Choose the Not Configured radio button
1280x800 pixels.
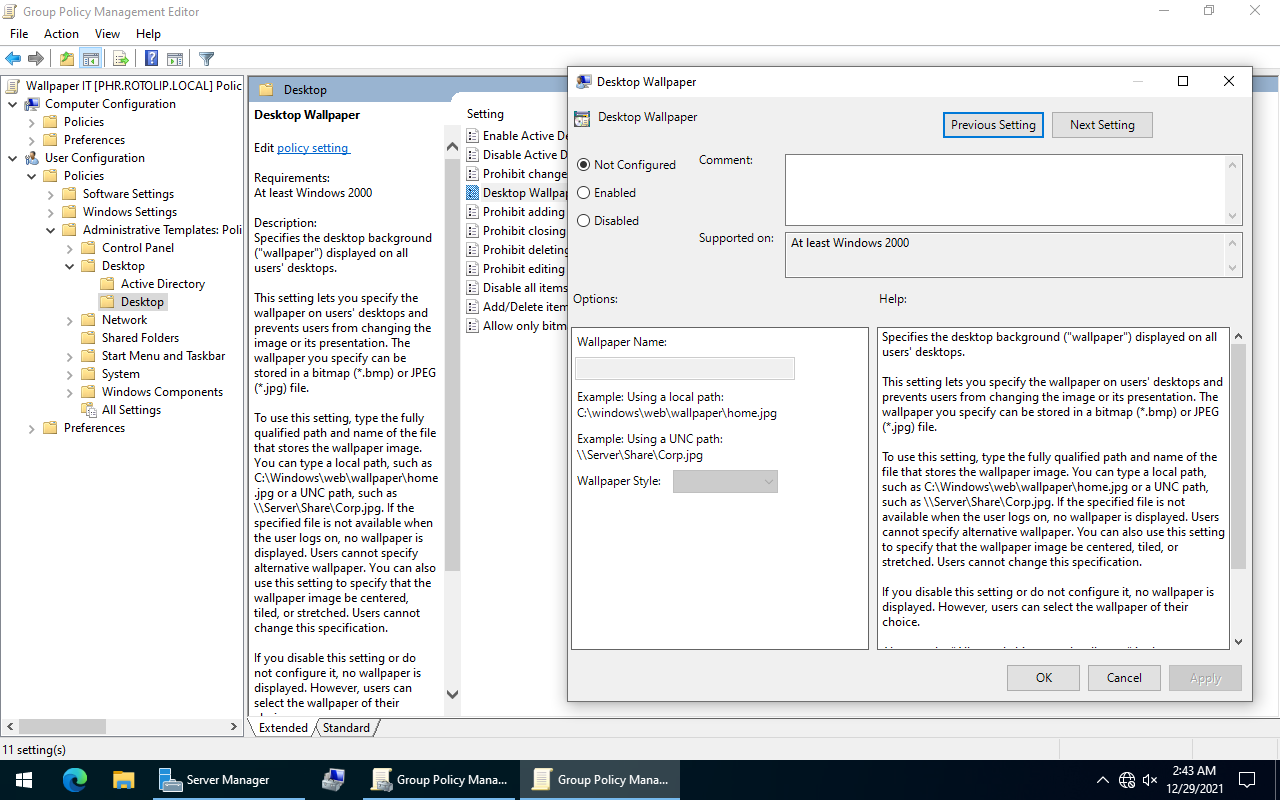[584, 165]
